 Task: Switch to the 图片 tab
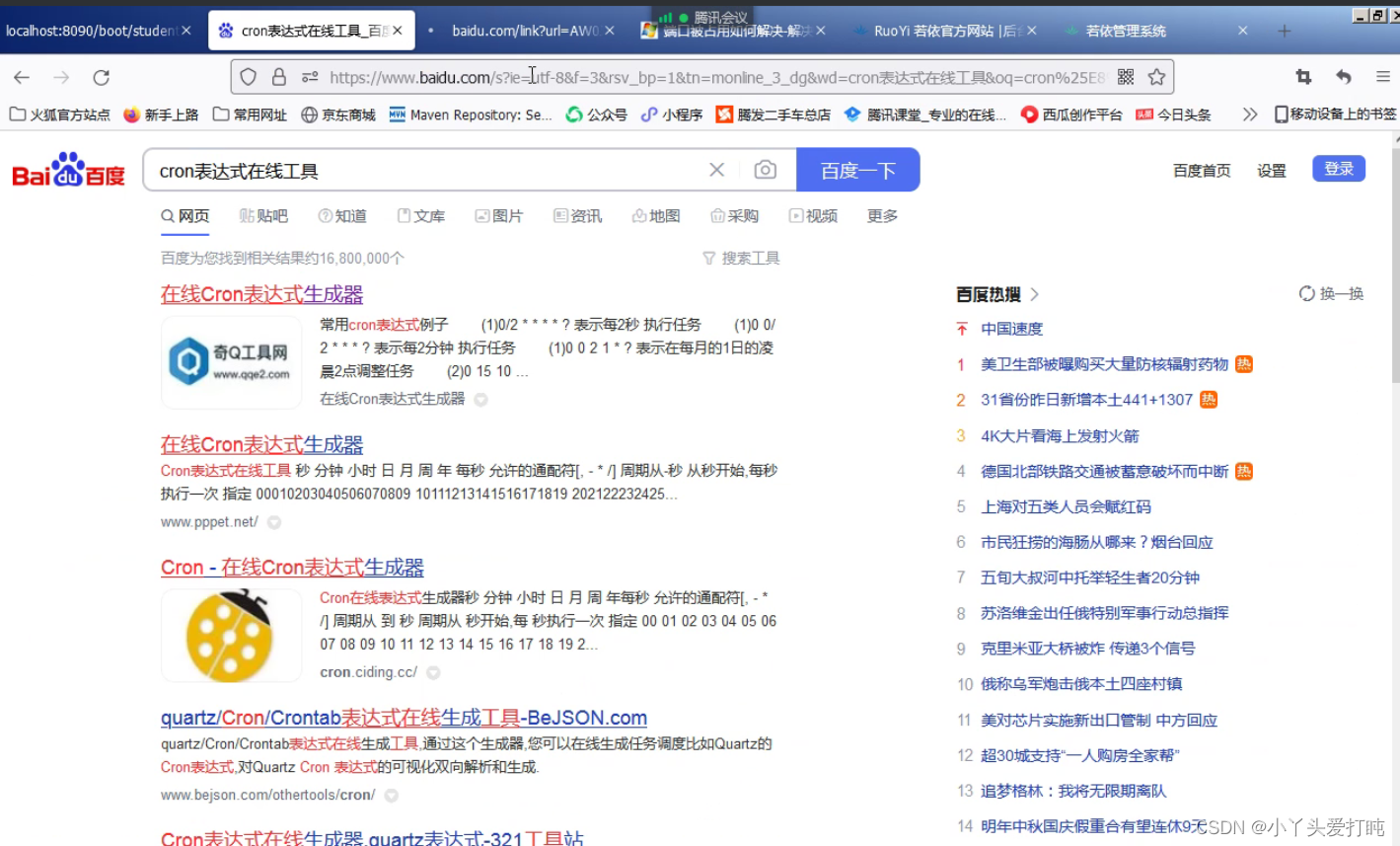pyautogui.click(x=498, y=216)
